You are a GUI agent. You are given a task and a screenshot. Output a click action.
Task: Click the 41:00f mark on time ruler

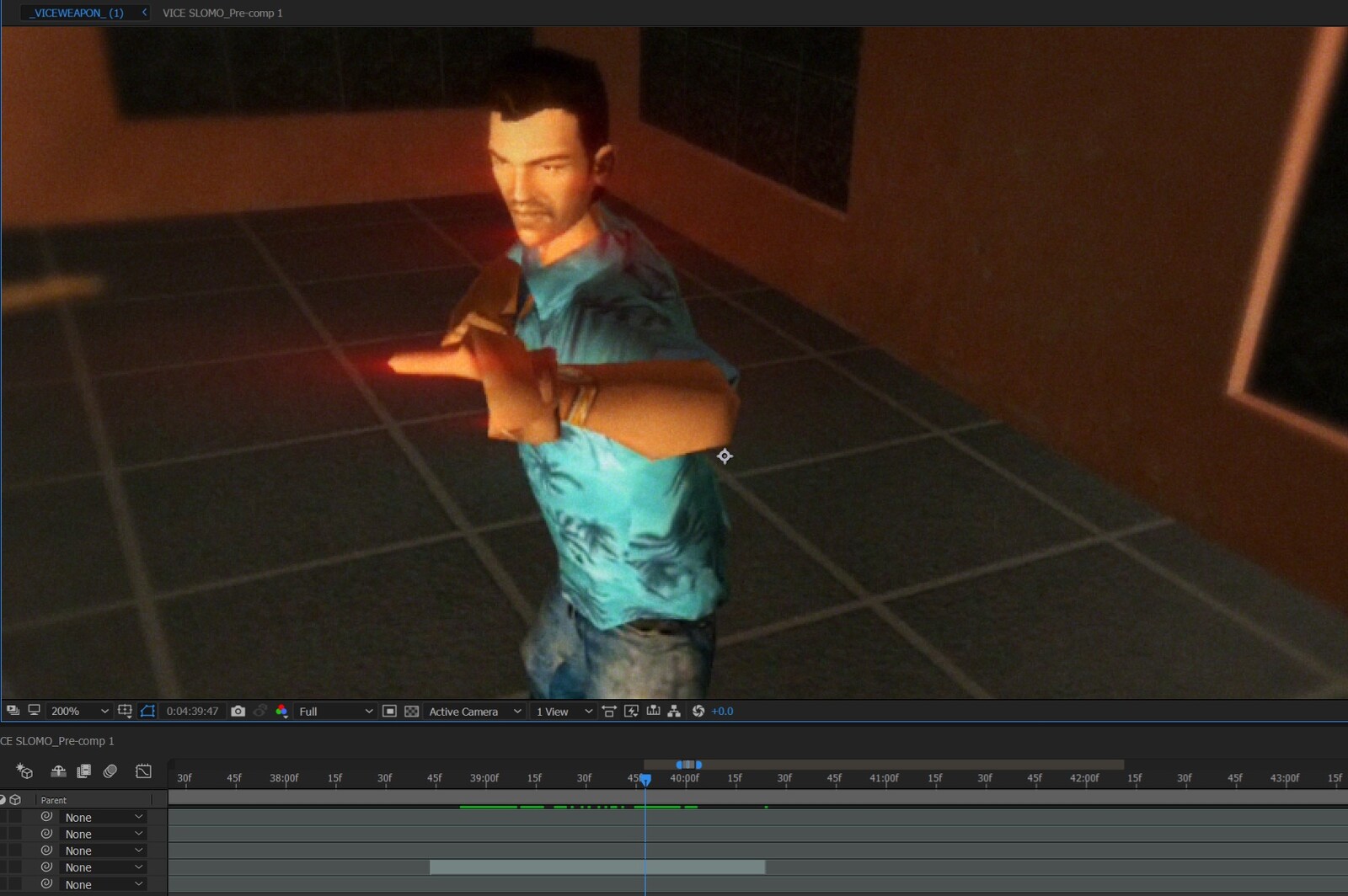[x=885, y=778]
